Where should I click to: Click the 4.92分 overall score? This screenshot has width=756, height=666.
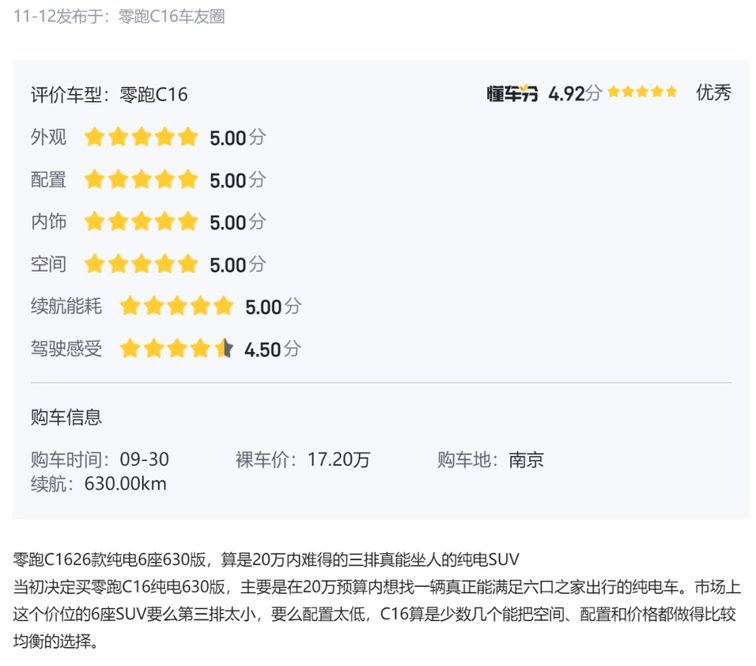click(x=574, y=93)
